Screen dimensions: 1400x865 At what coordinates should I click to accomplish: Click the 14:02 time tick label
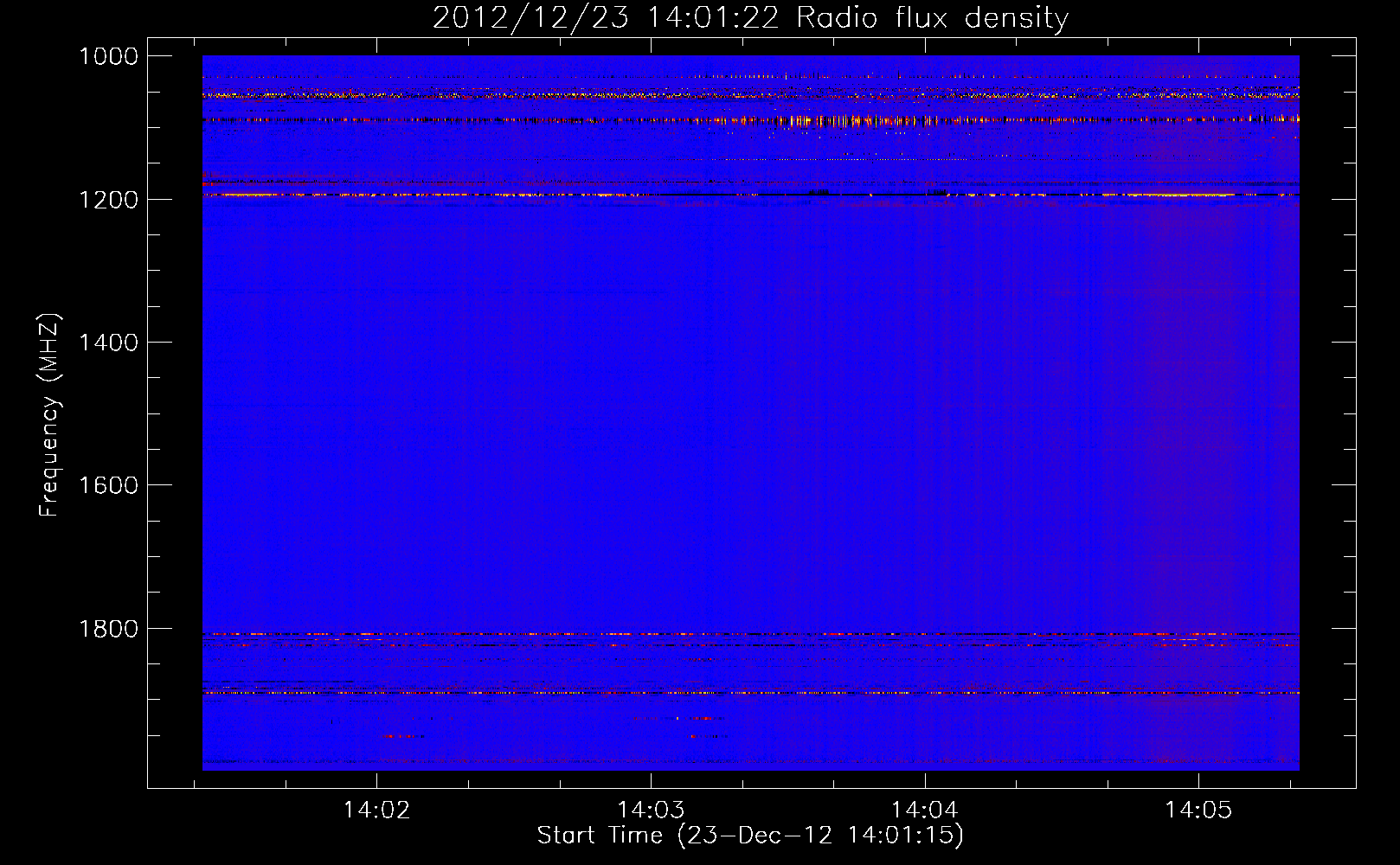pos(376,811)
